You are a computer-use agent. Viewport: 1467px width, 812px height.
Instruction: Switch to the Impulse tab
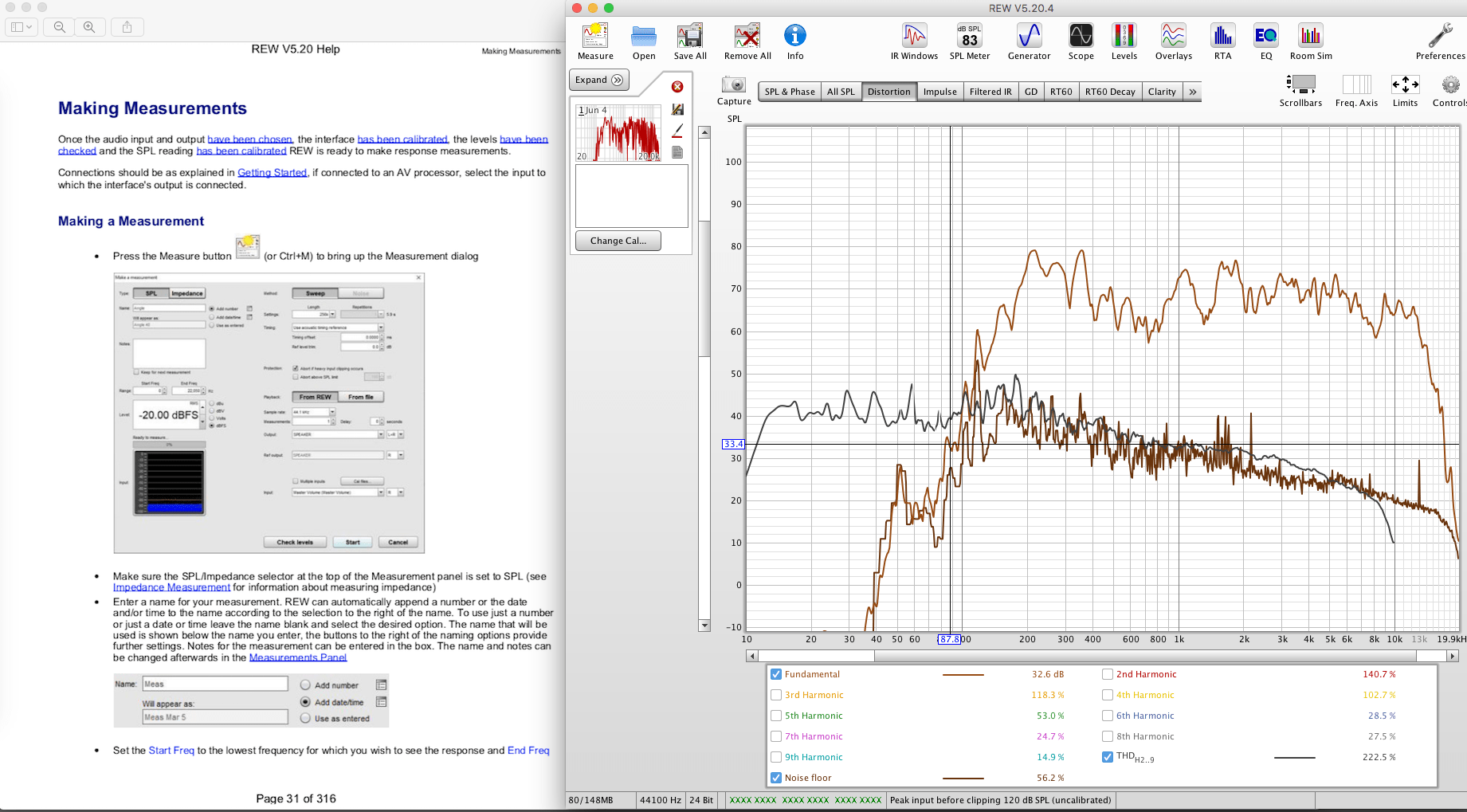click(x=939, y=92)
